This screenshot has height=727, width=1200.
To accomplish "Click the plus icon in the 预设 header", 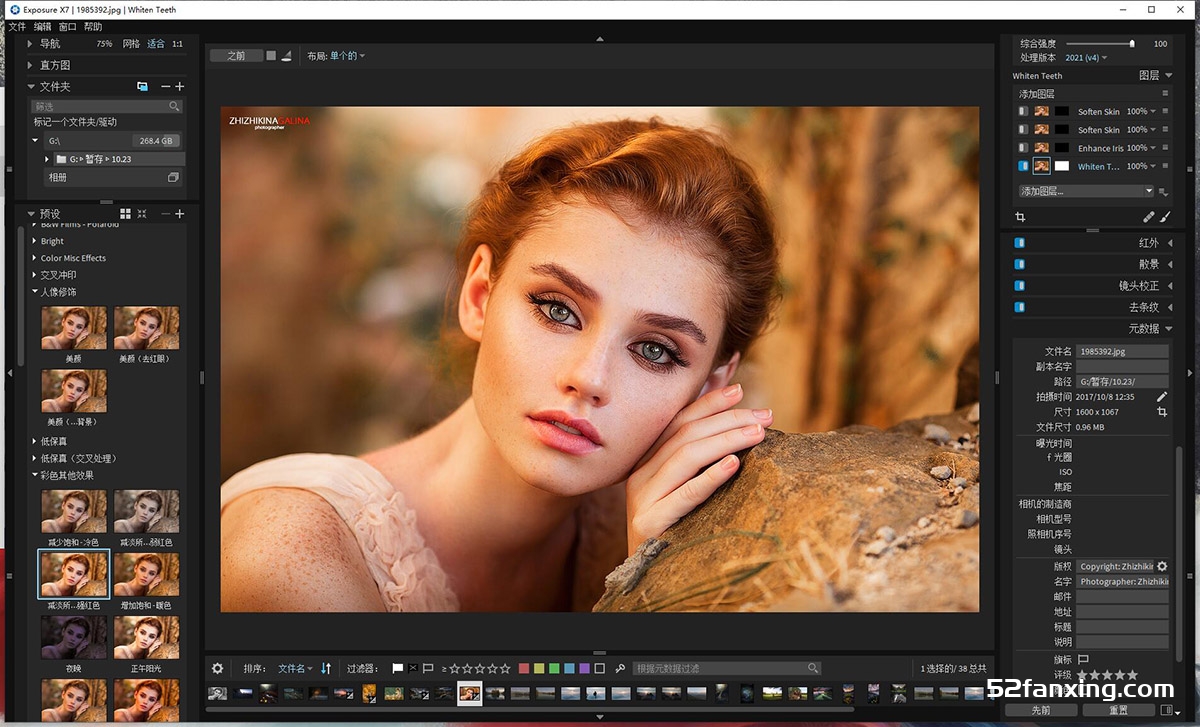I will tap(180, 214).
